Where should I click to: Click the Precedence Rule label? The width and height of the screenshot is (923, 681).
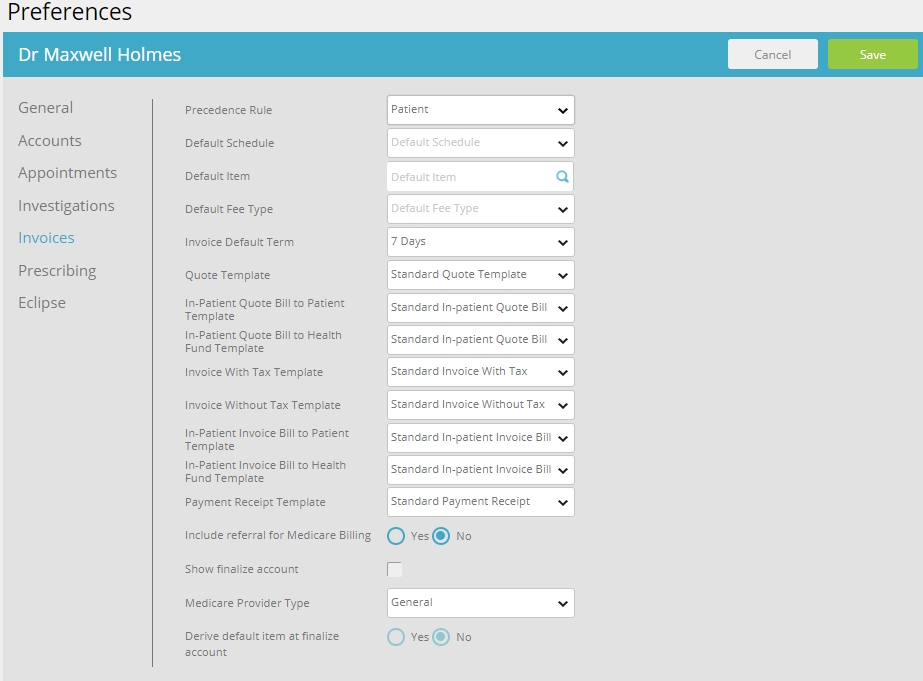click(x=228, y=110)
